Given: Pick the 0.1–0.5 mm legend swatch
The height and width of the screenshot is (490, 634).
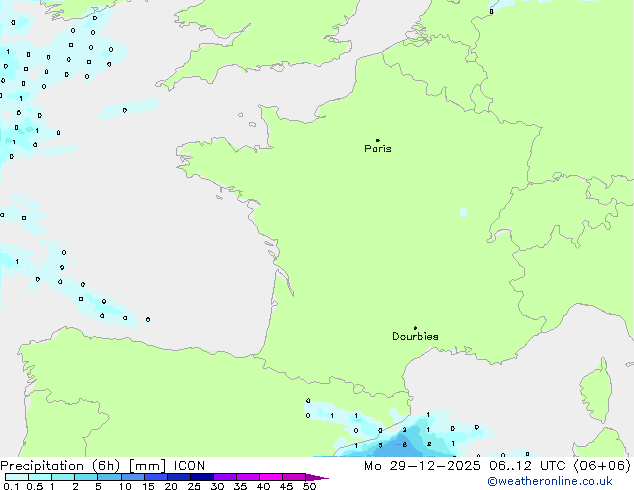Looking at the screenshot, I should click(x=17, y=477).
